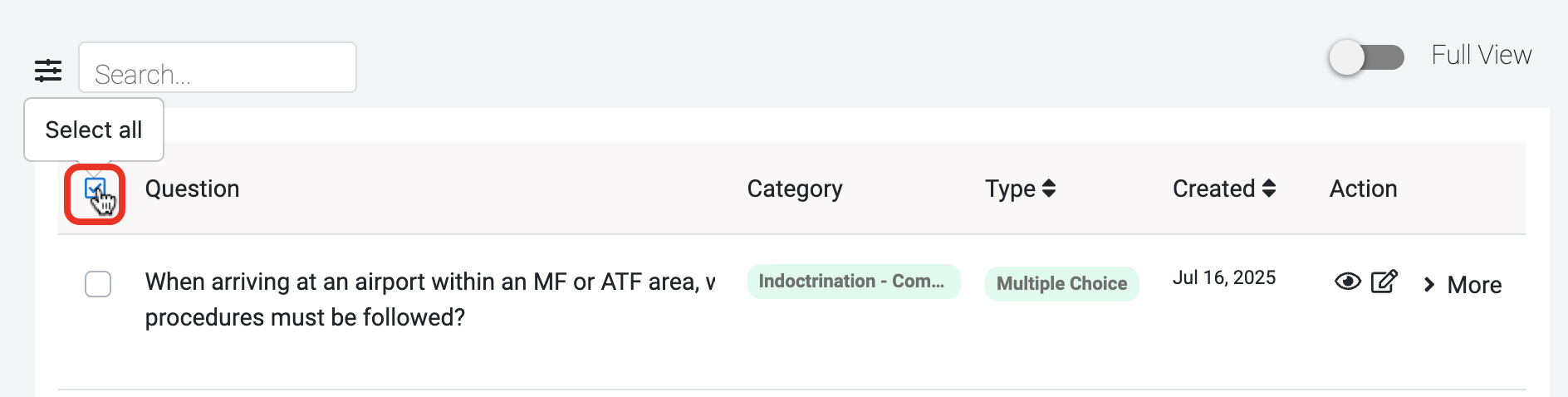Open the filter options sliders icon

click(x=48, y=71)
